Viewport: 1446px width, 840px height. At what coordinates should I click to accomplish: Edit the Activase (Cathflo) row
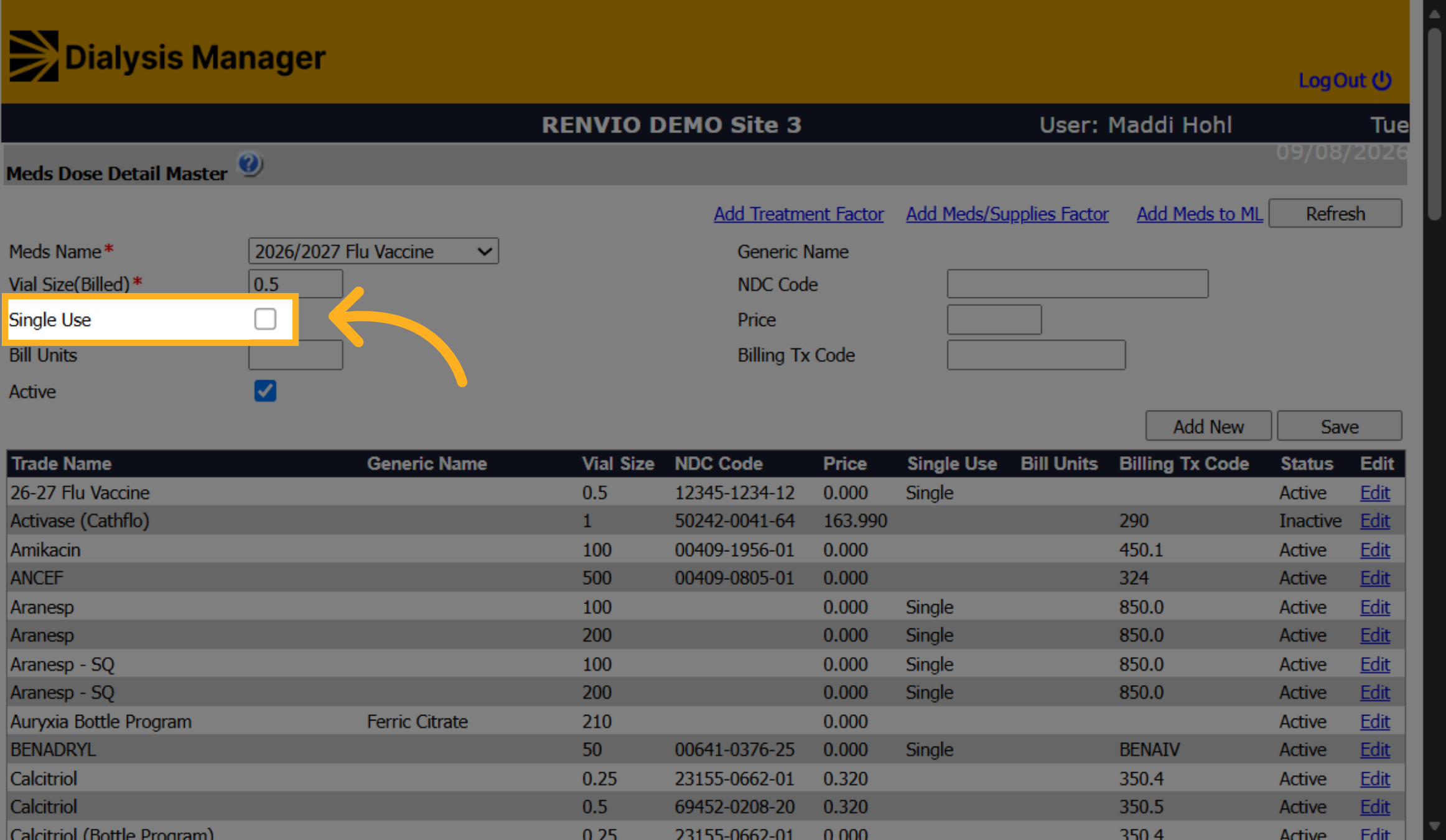(x=1374, y=521)
